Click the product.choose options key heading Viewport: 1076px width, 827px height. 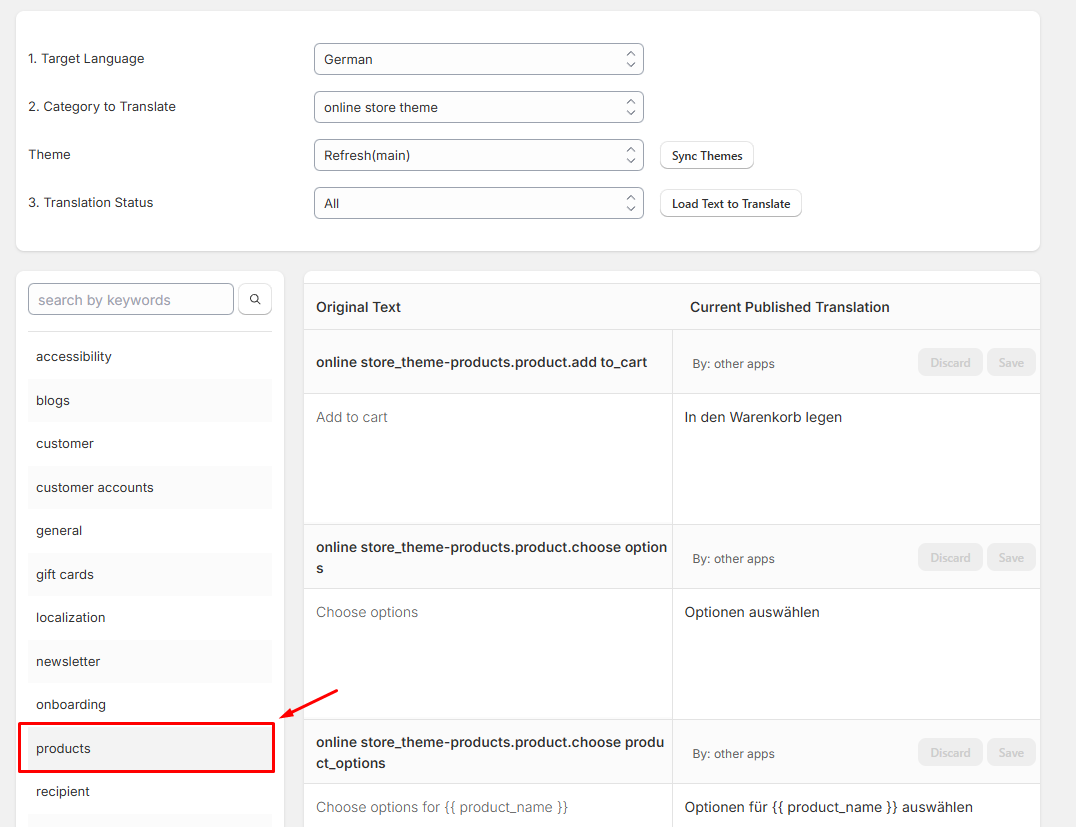tap(491, 557)
